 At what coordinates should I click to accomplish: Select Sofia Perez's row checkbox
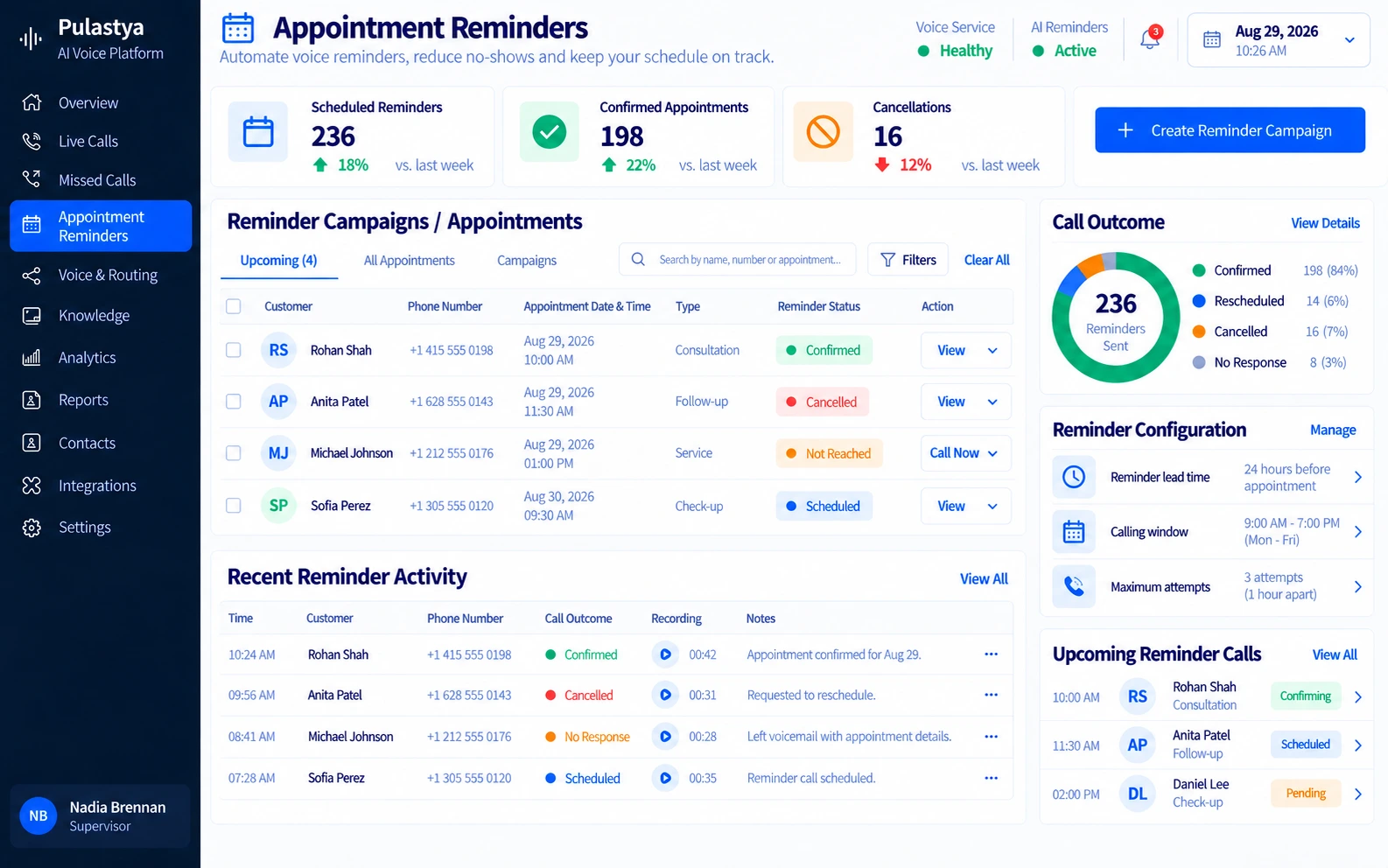(x=234, y=506)
